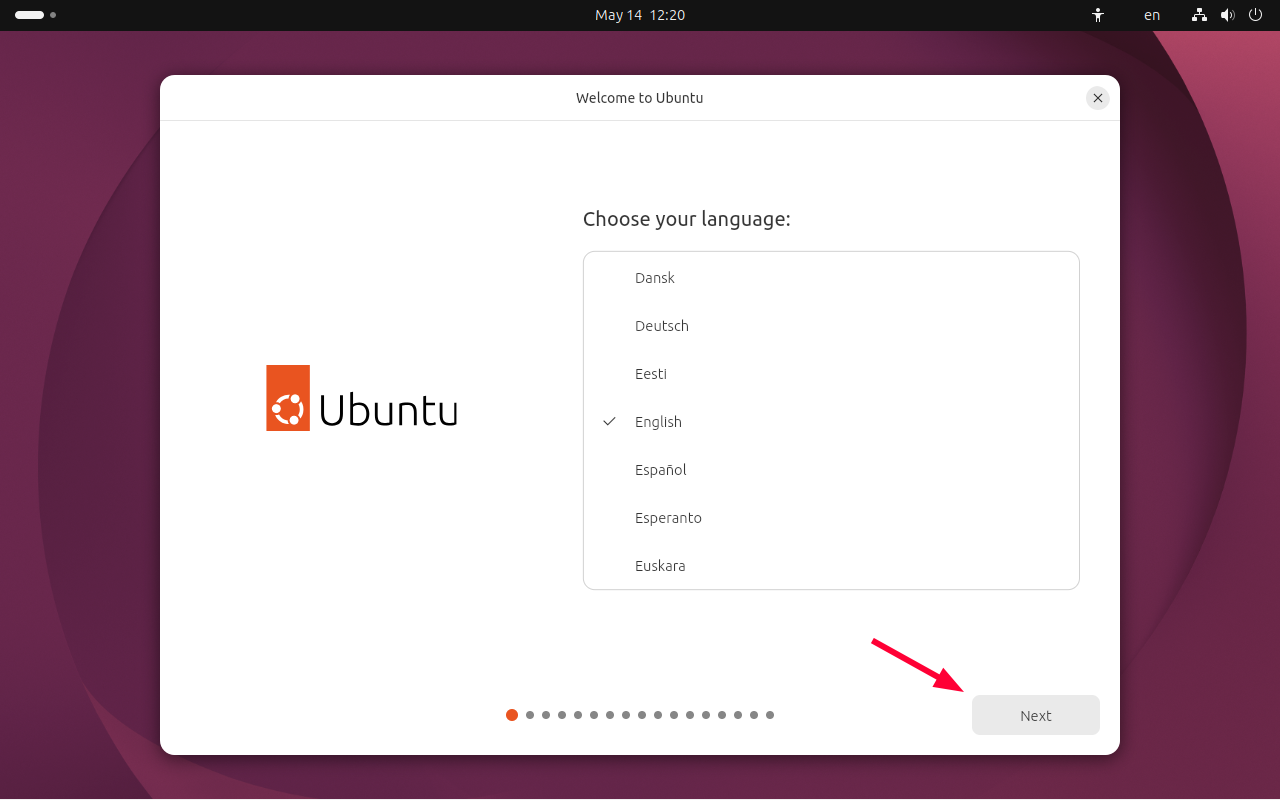Open the Activities workspace indicator
This screenshot has height=800, width=1280.
tap(35, 15)
